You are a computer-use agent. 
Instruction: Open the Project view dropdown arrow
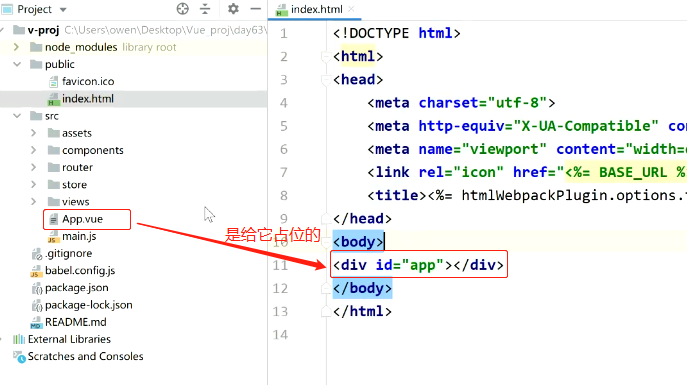pyautogui.click(x=63, y=10)
